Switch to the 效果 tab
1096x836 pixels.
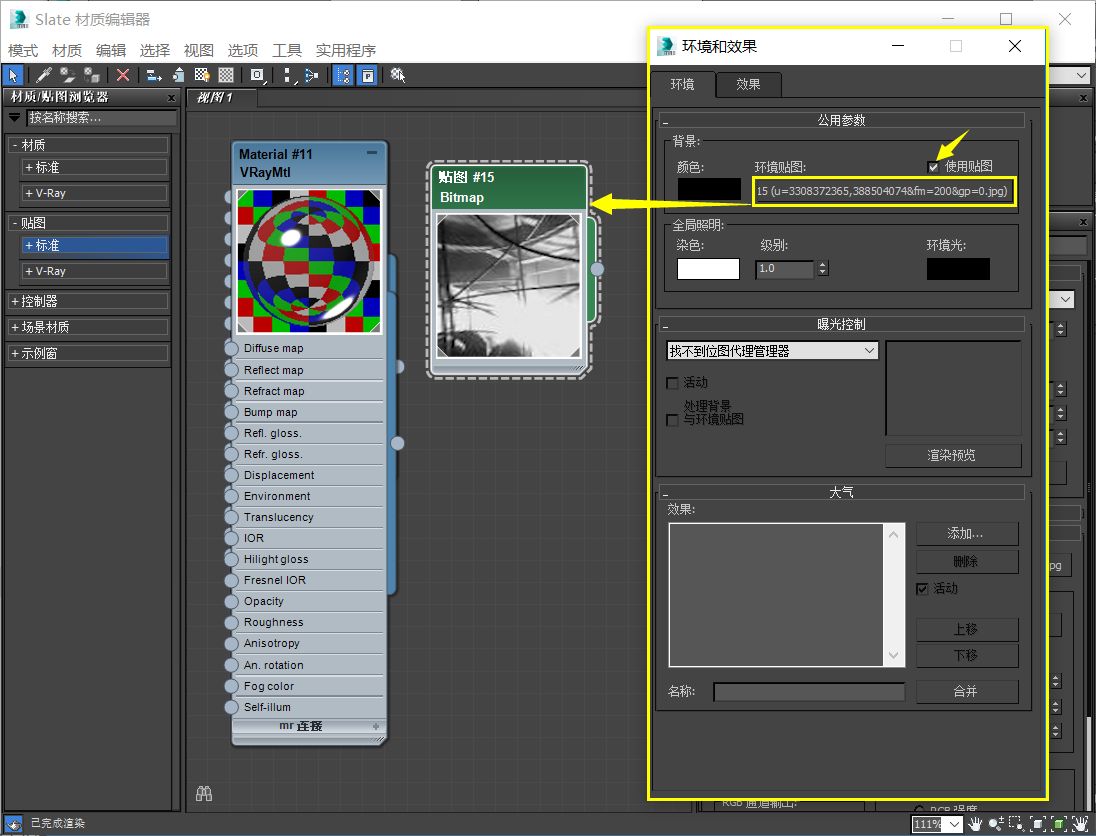[x=748, y=84]
